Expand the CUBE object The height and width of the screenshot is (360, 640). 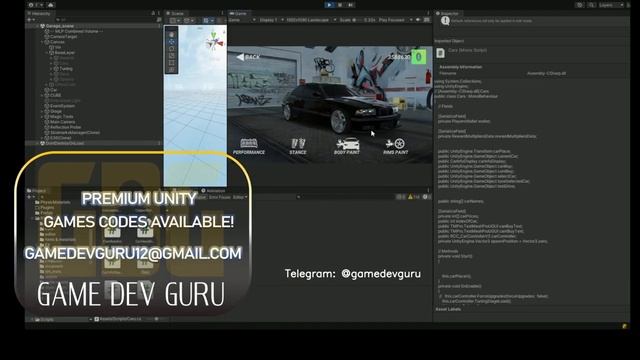tap(42, 95)
